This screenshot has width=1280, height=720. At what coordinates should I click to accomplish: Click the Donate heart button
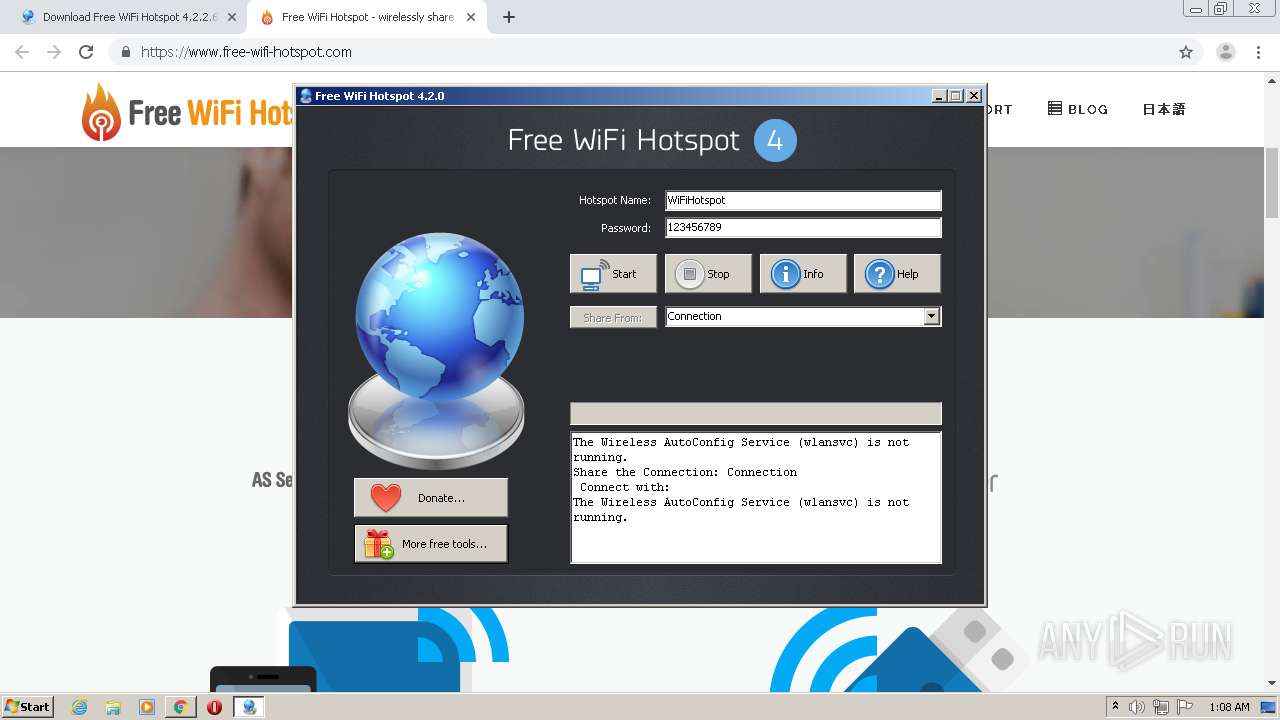[431, 497]
